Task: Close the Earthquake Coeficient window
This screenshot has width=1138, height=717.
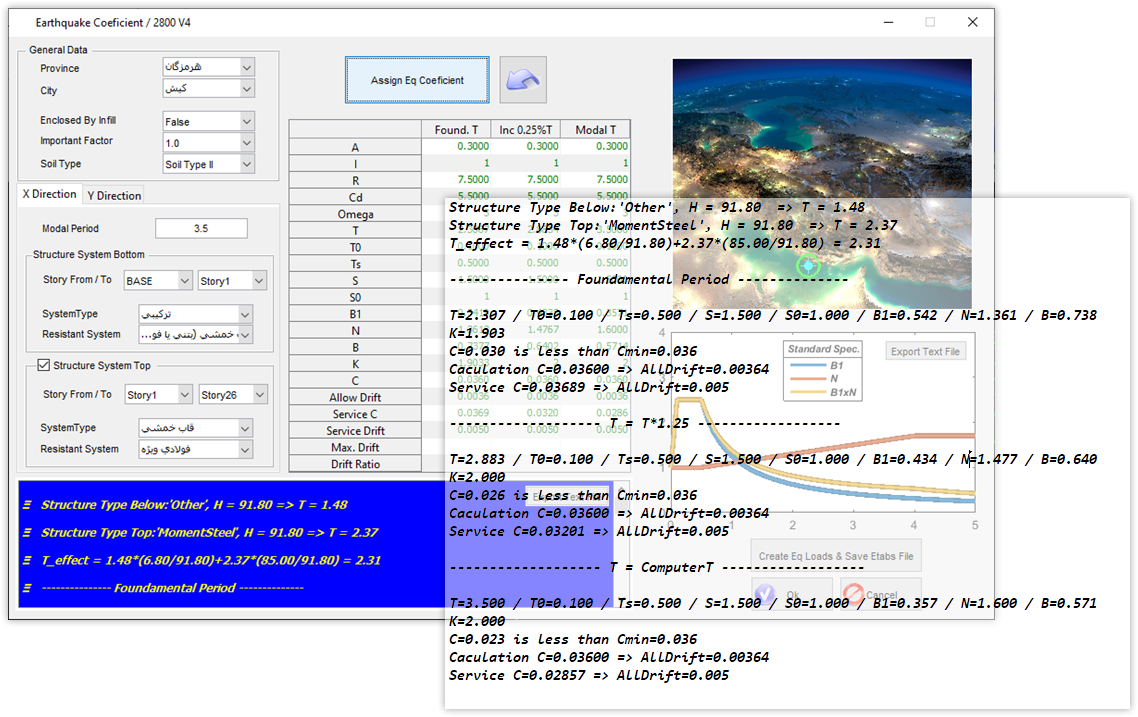Action: (x=972, y=22)
